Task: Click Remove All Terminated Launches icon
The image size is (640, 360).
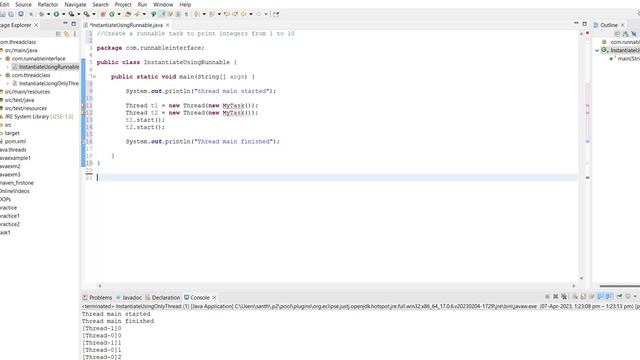Action: (564, 296)
